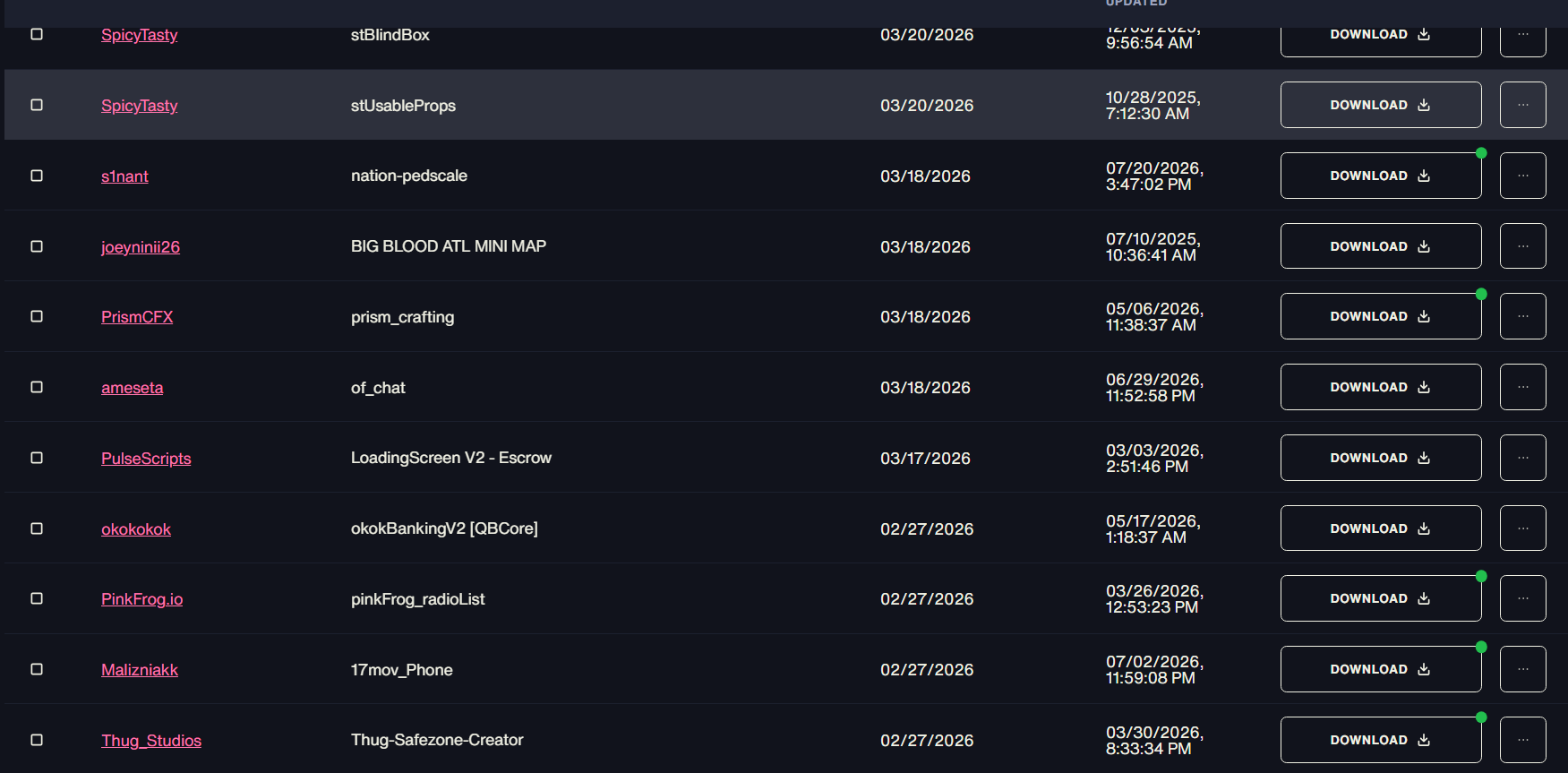This screenshot has width=1568, height=773.
Task: Open the ellipsis menu for Thug-Safezone-Creator
Action: tap(1522, 740)
